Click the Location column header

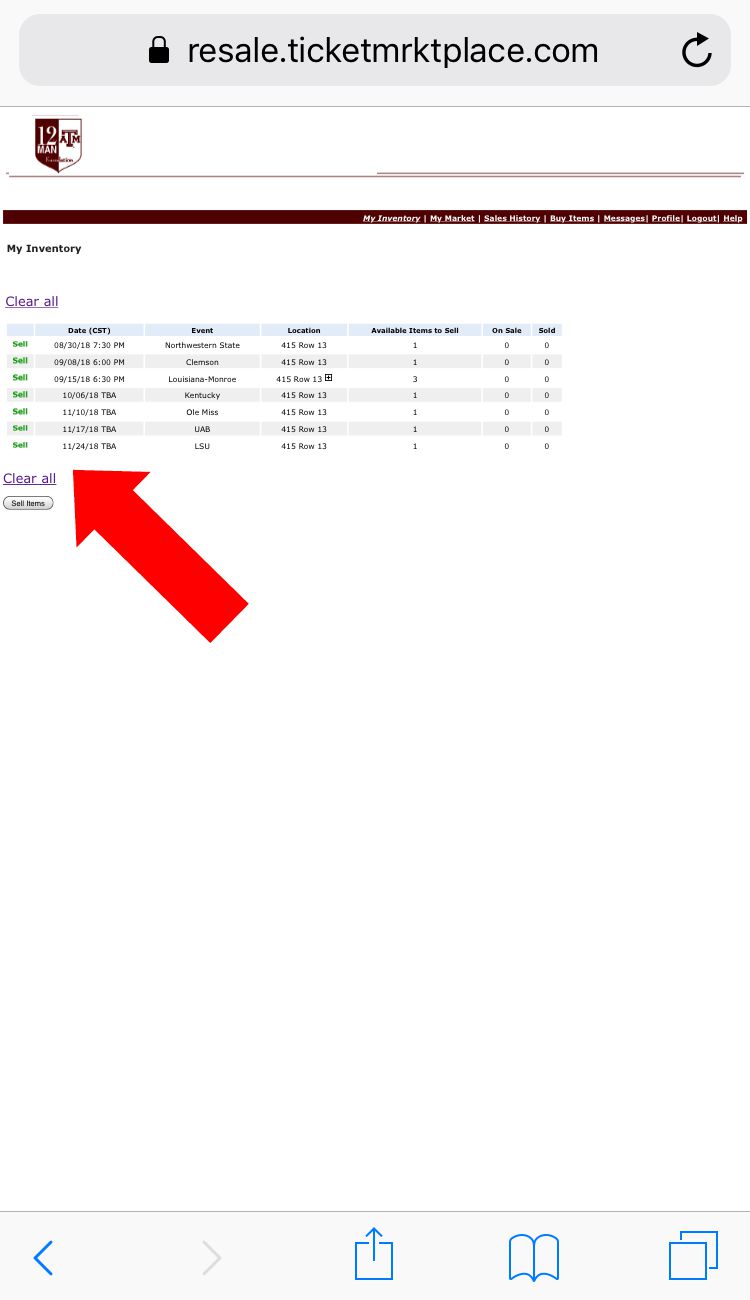tap(304, 330)
